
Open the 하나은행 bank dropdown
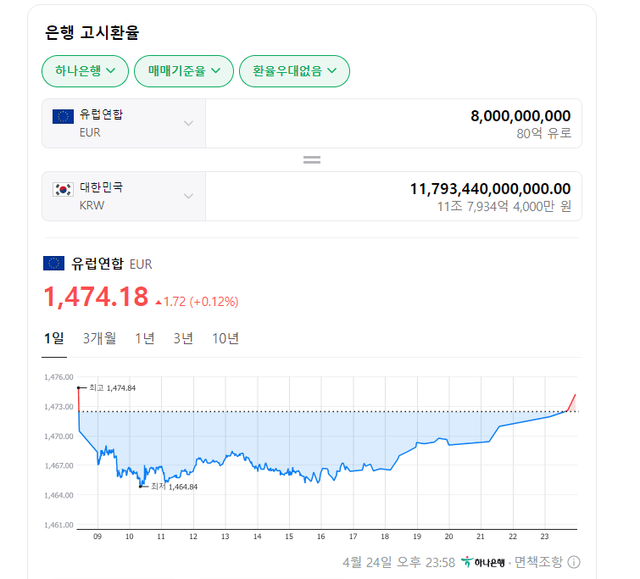click(x=85, y=71)
